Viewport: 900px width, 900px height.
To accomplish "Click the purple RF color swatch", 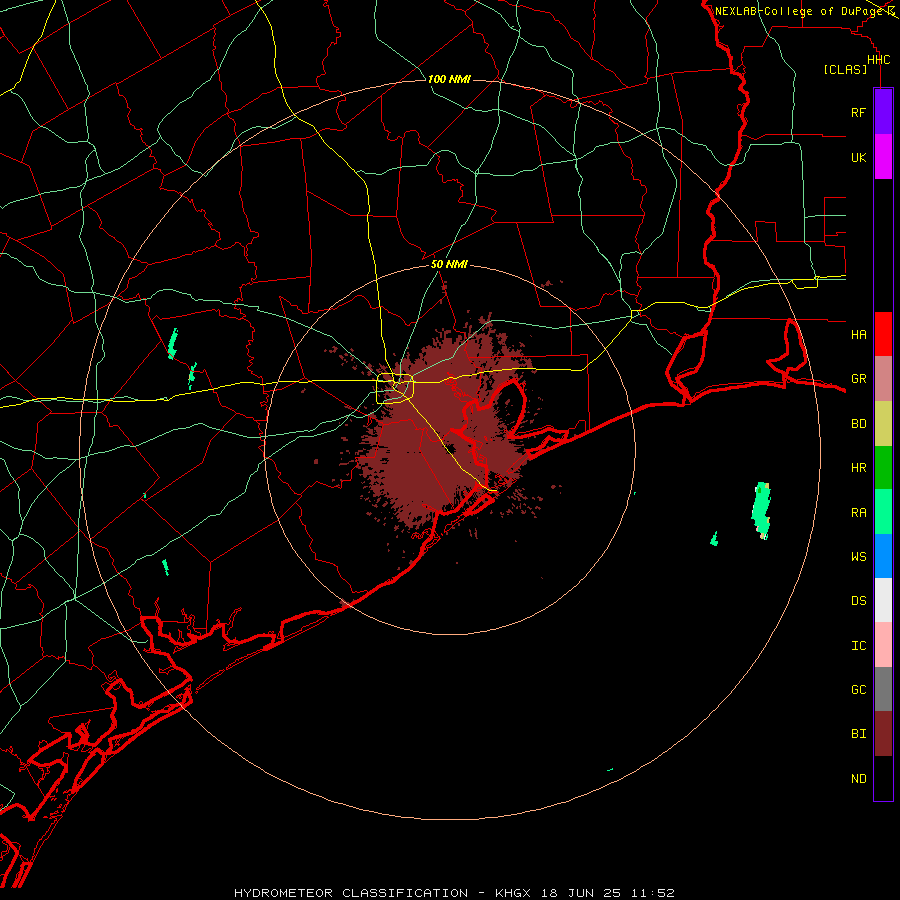I will point(883,112).
